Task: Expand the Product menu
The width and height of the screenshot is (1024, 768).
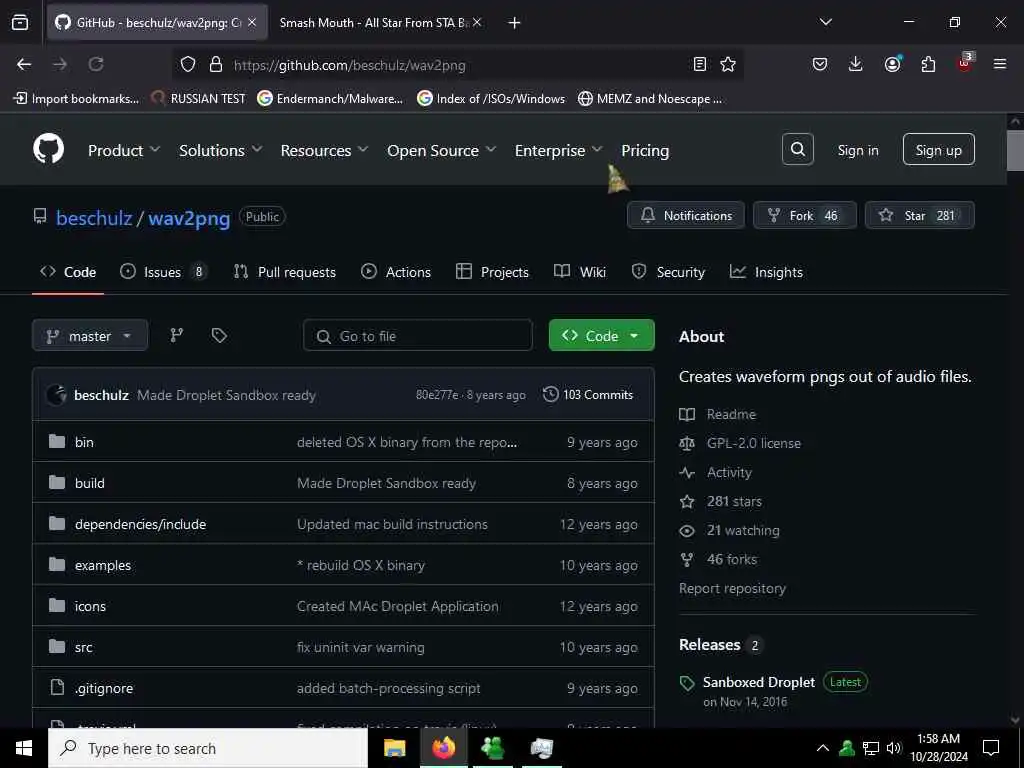Action: [124, 150]
